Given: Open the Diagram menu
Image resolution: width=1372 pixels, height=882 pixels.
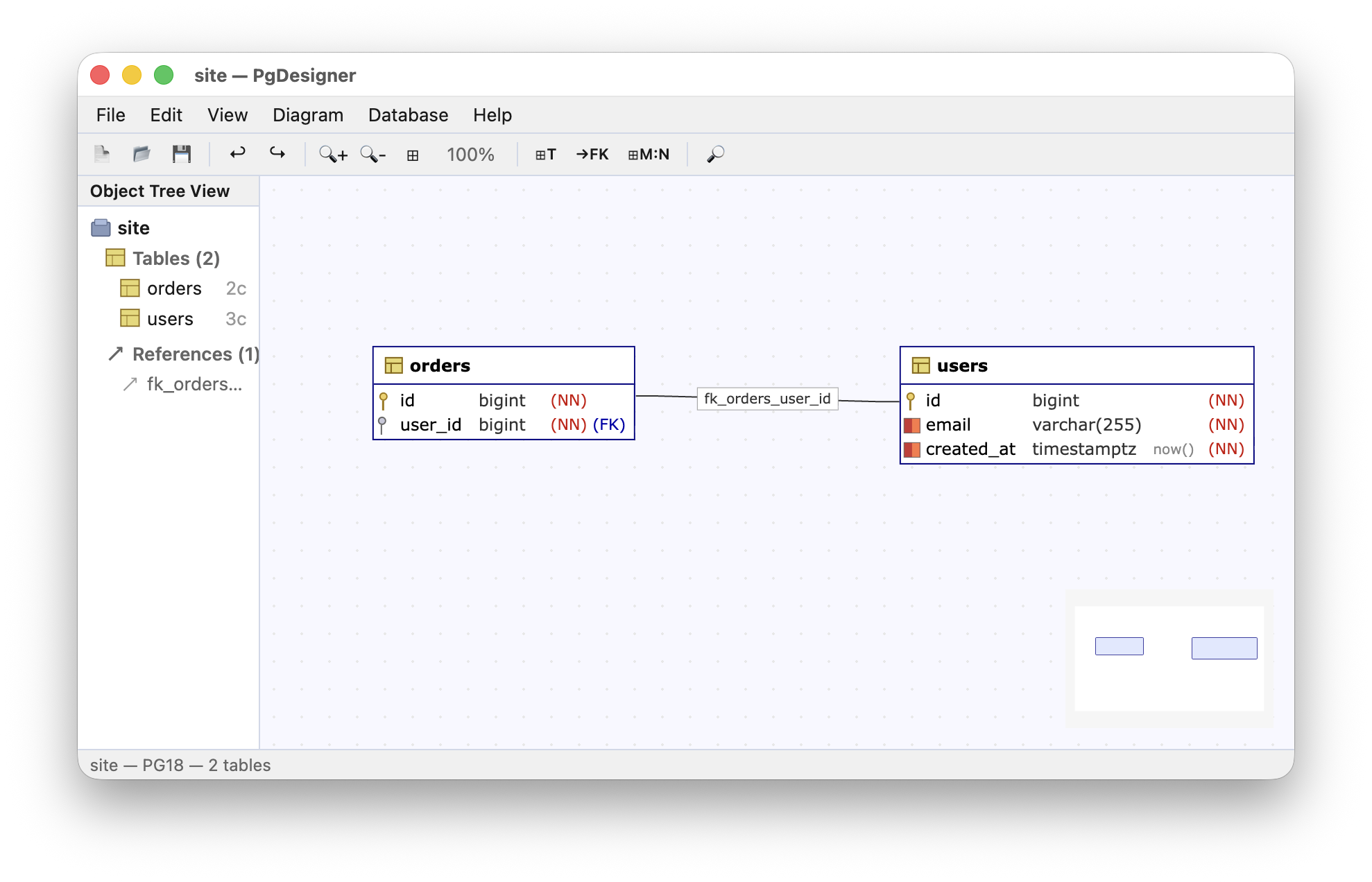Looking at the screenshot, I should (x=308, y=115).
